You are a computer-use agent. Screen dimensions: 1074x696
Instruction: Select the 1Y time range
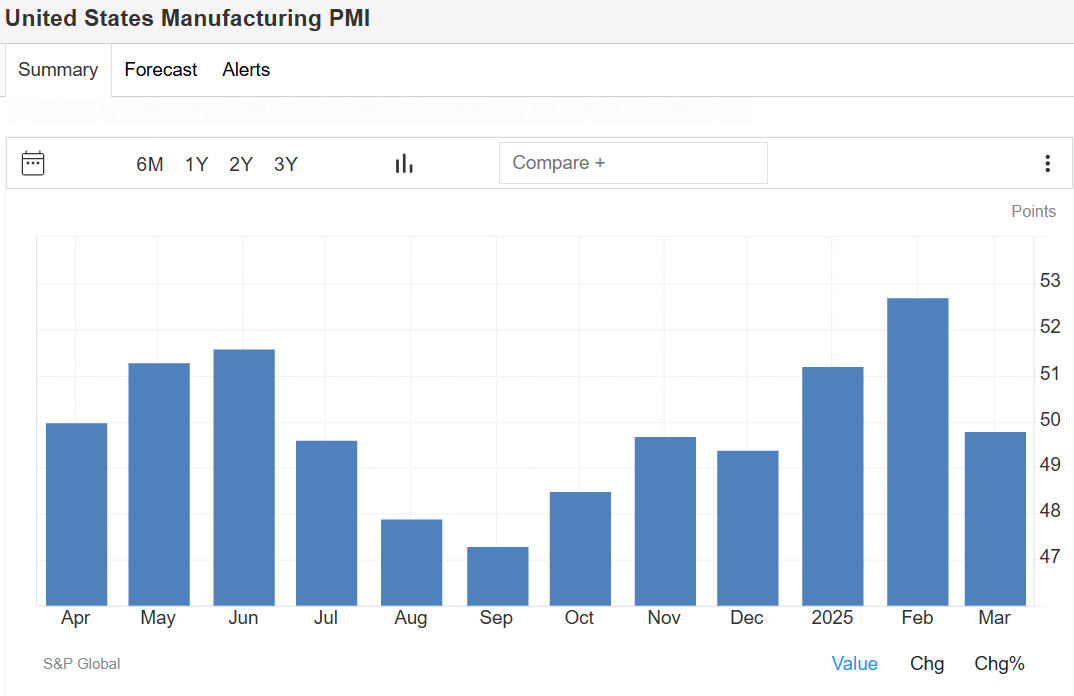pyautogui.click(x=196, y=164)
